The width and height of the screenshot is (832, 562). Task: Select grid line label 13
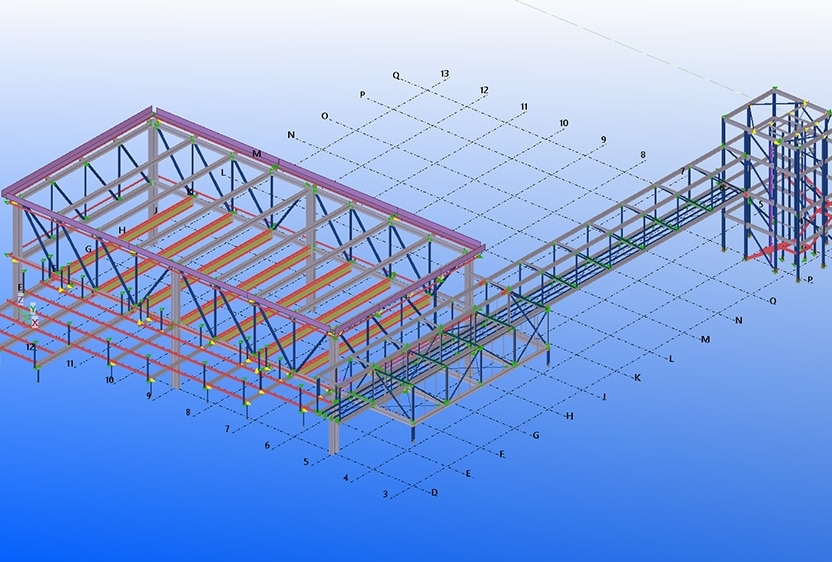tap(444, 74)
